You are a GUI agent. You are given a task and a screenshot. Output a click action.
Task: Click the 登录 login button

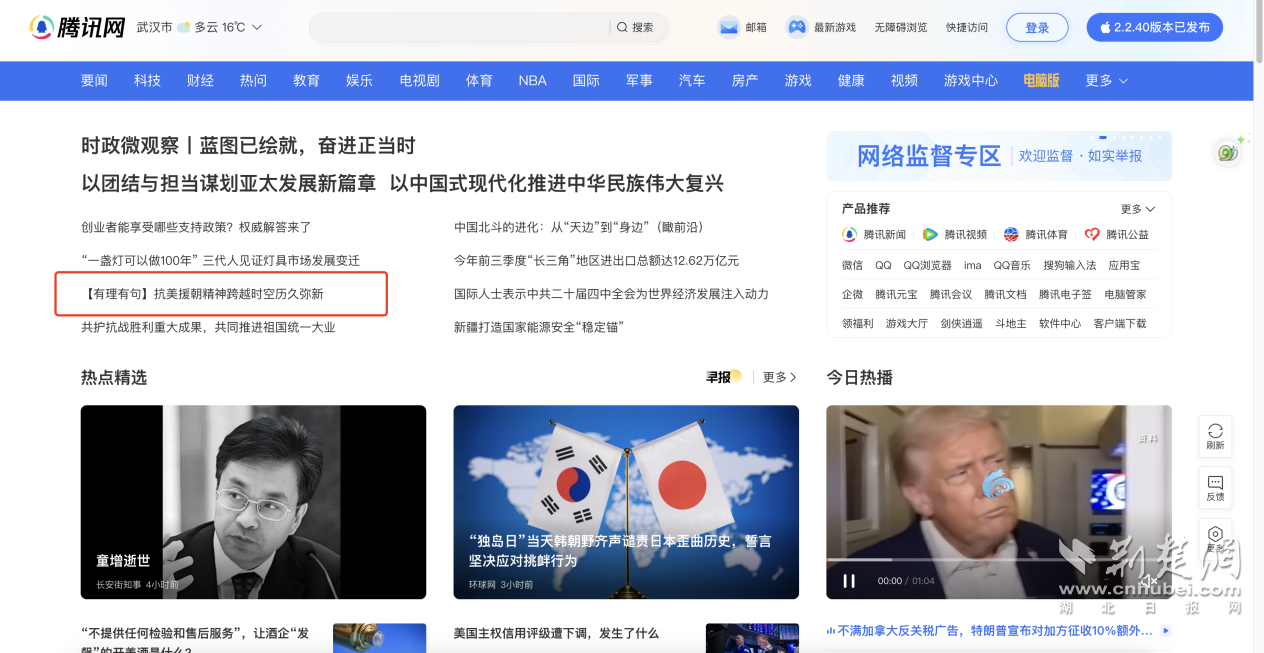(1037, 27)
